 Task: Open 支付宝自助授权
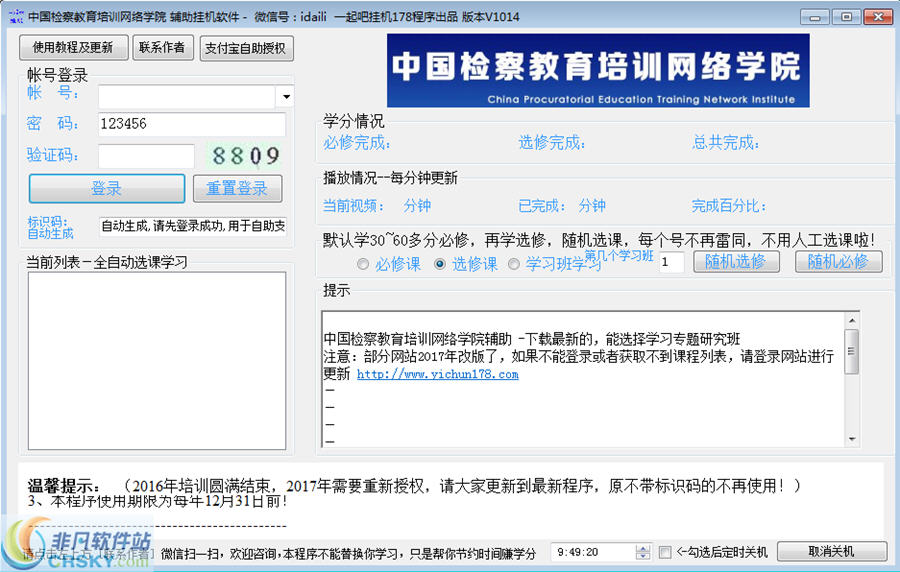pos(246,48)
